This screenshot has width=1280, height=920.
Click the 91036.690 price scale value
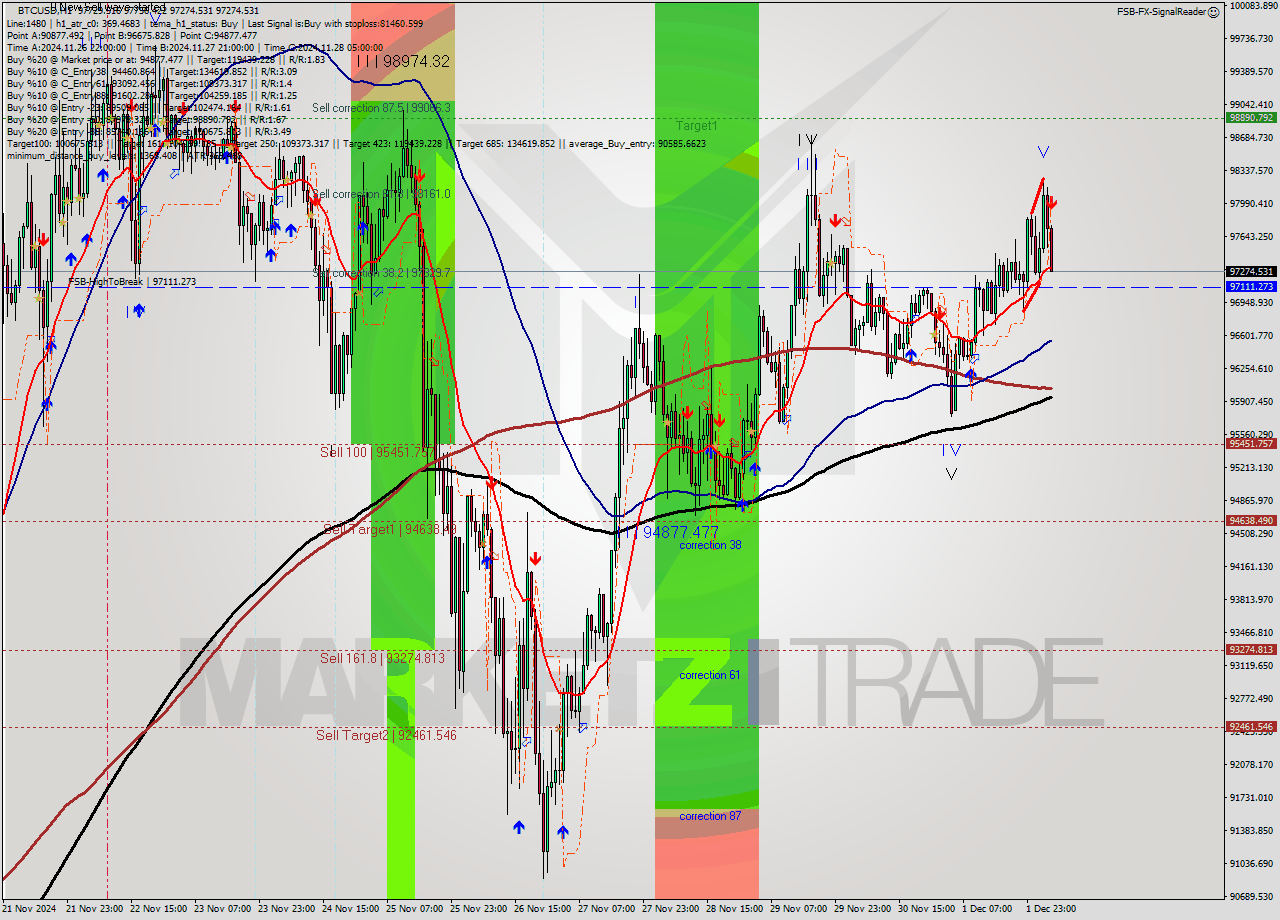pyautogui.click(x=1252, y=863)
